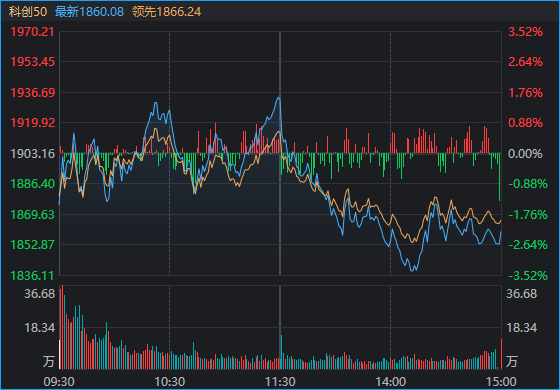Click the 1852.87 price axis label
This screenshot has height=390, width=560.
[32, 245]
